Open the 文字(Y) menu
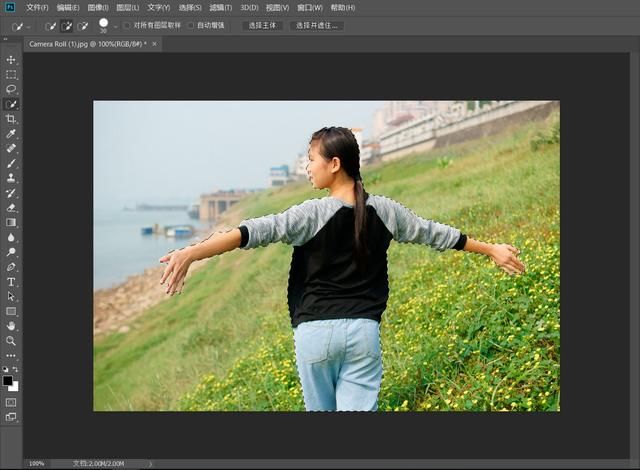Screen dimensions: 640x470 point(159,8)
